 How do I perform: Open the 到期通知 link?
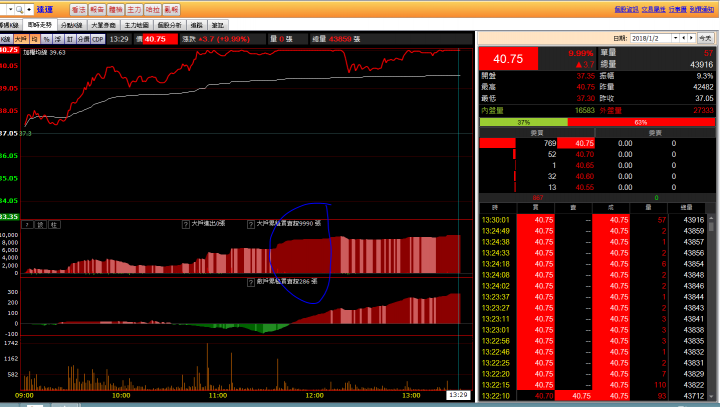click(702, 9)
